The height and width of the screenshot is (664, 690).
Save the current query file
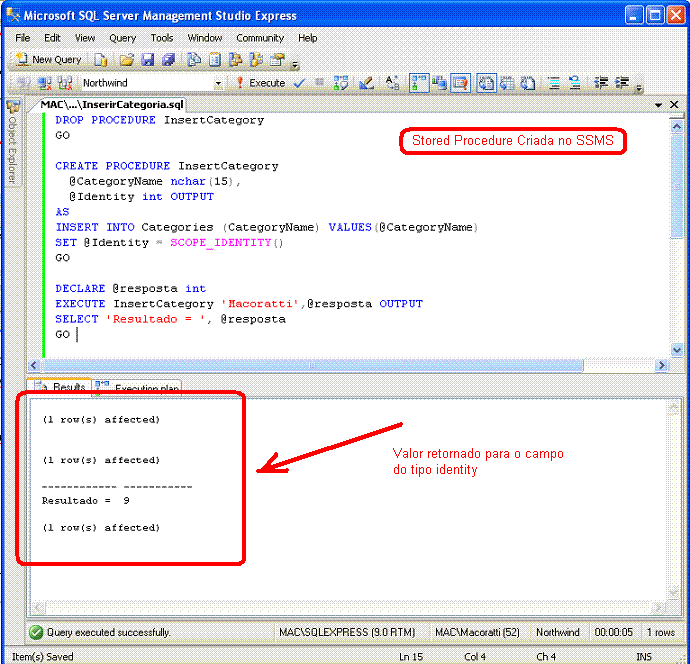click(x=147, y=59)
